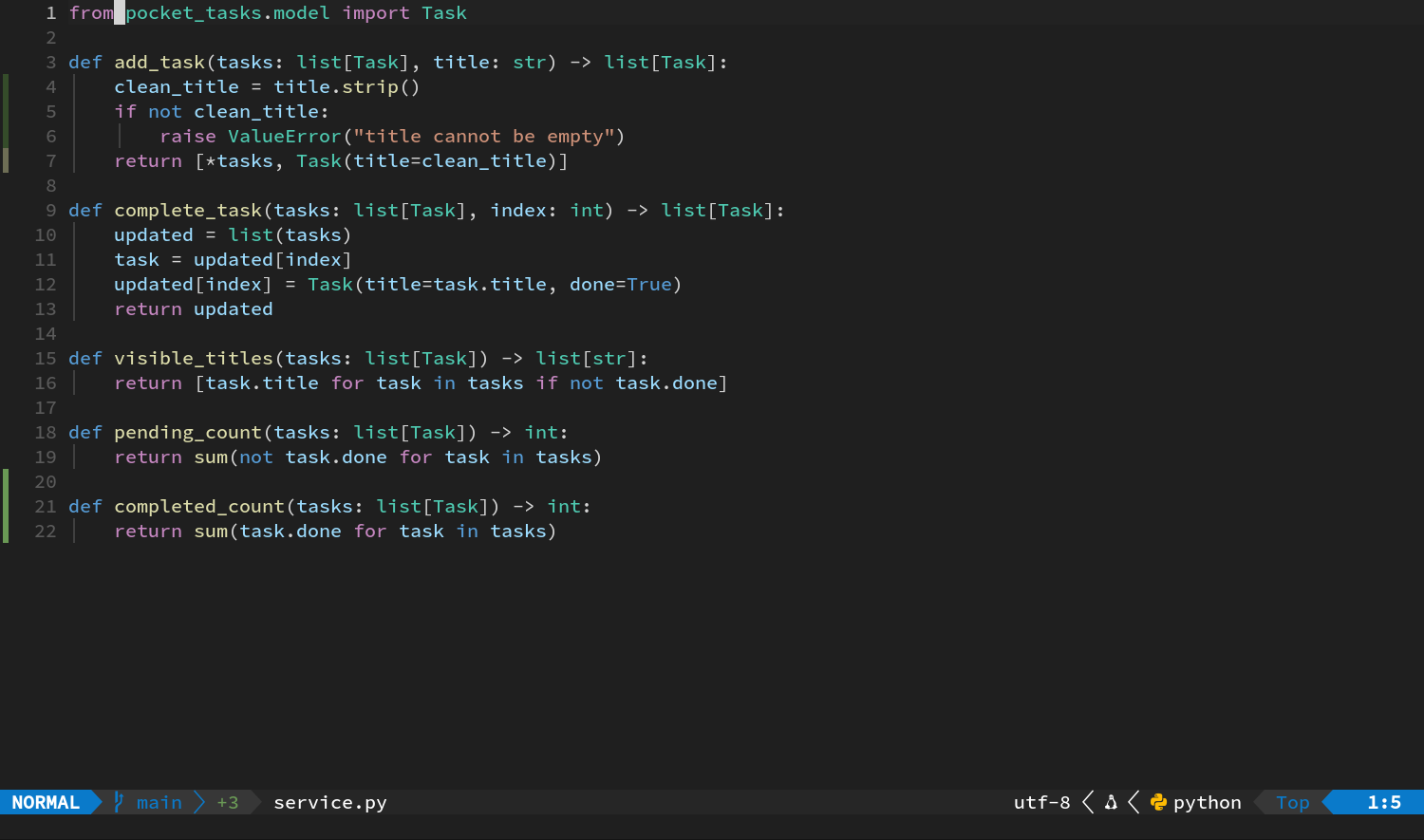Click the 'import' keyword on line 1
The width and height of the screenshot is (1424, 840).
coord(376,13)
